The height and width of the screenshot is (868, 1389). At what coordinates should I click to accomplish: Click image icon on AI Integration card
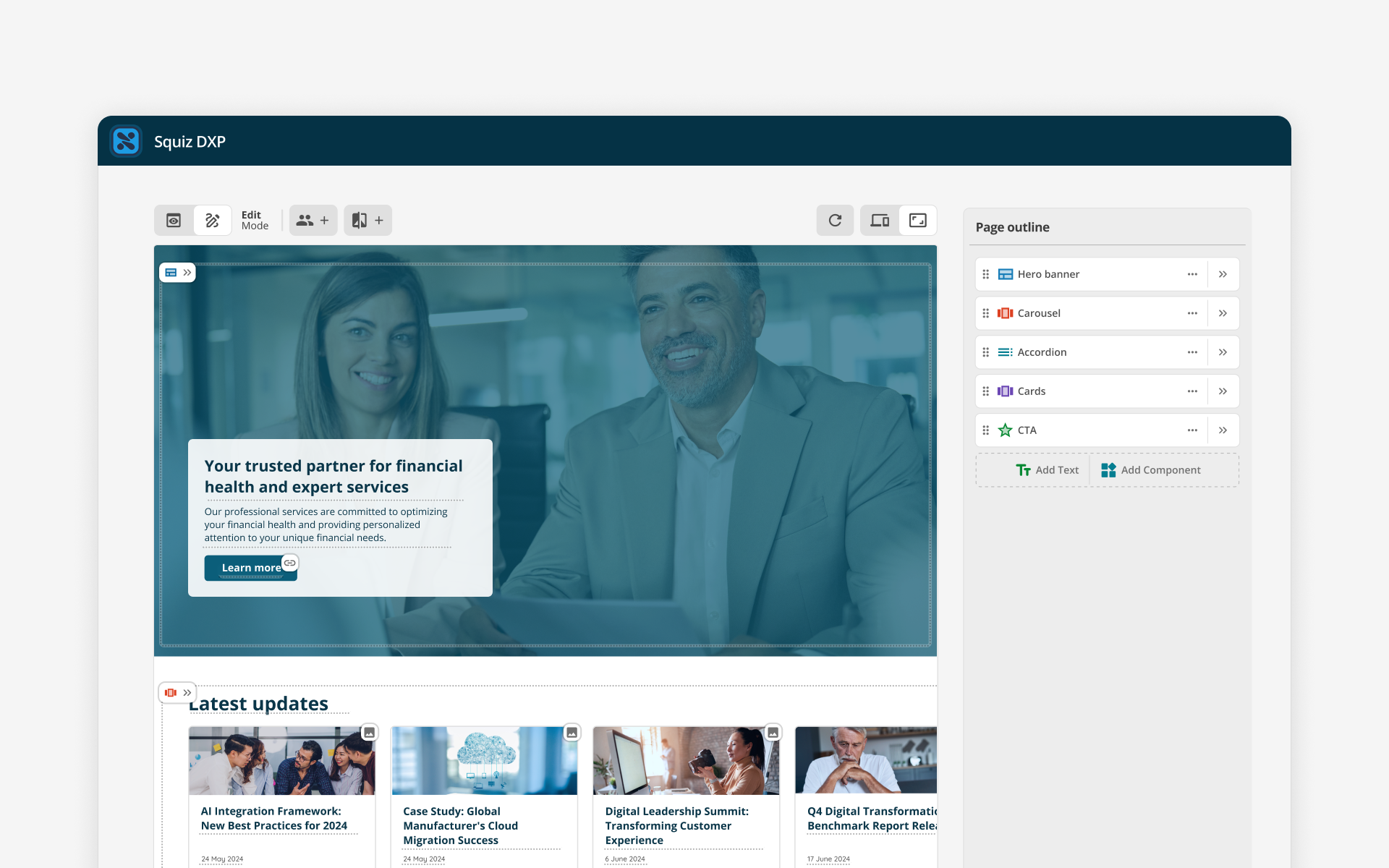click(369, 733)
